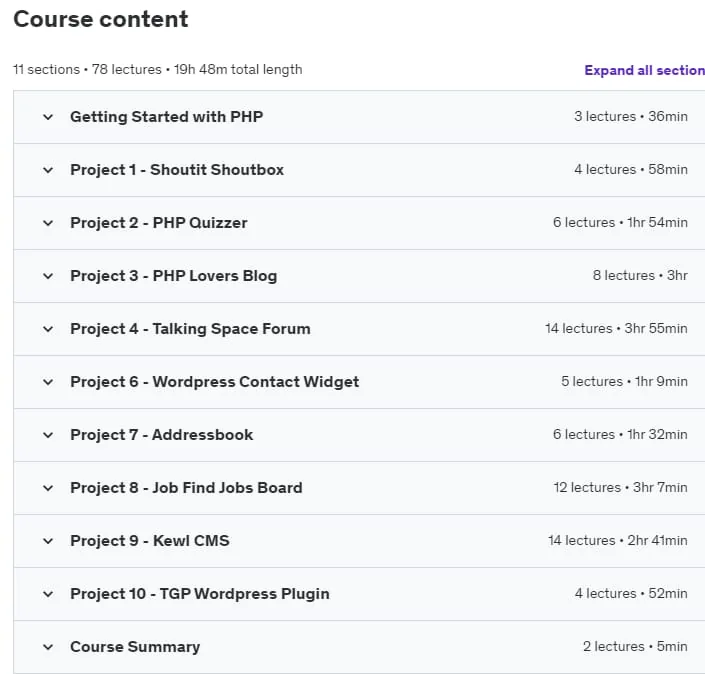Viewport: 705px width, 674px height.
Task: Click the Project 7 - Addressbook title
Action: pyautogui.click(x=161, y=435)
